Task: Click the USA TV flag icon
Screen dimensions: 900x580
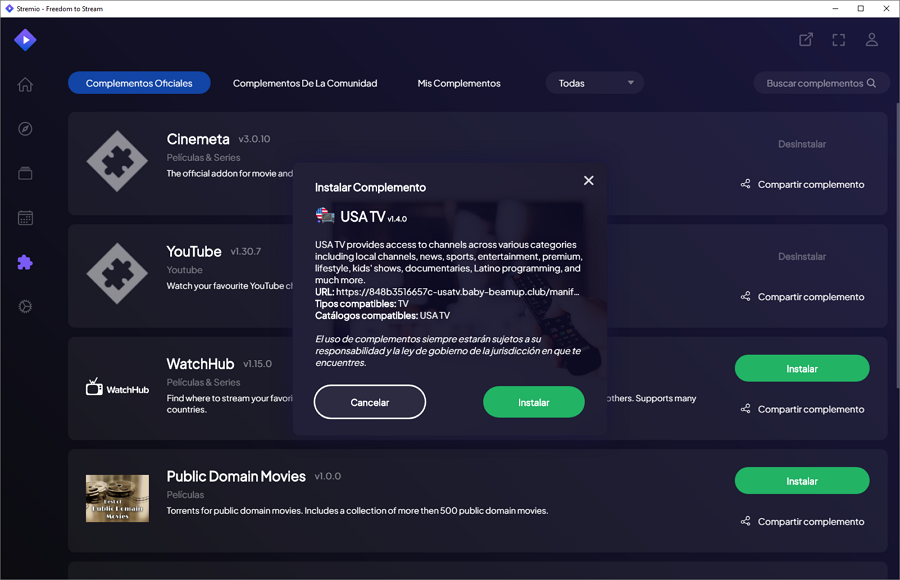Action: point(325,215)
